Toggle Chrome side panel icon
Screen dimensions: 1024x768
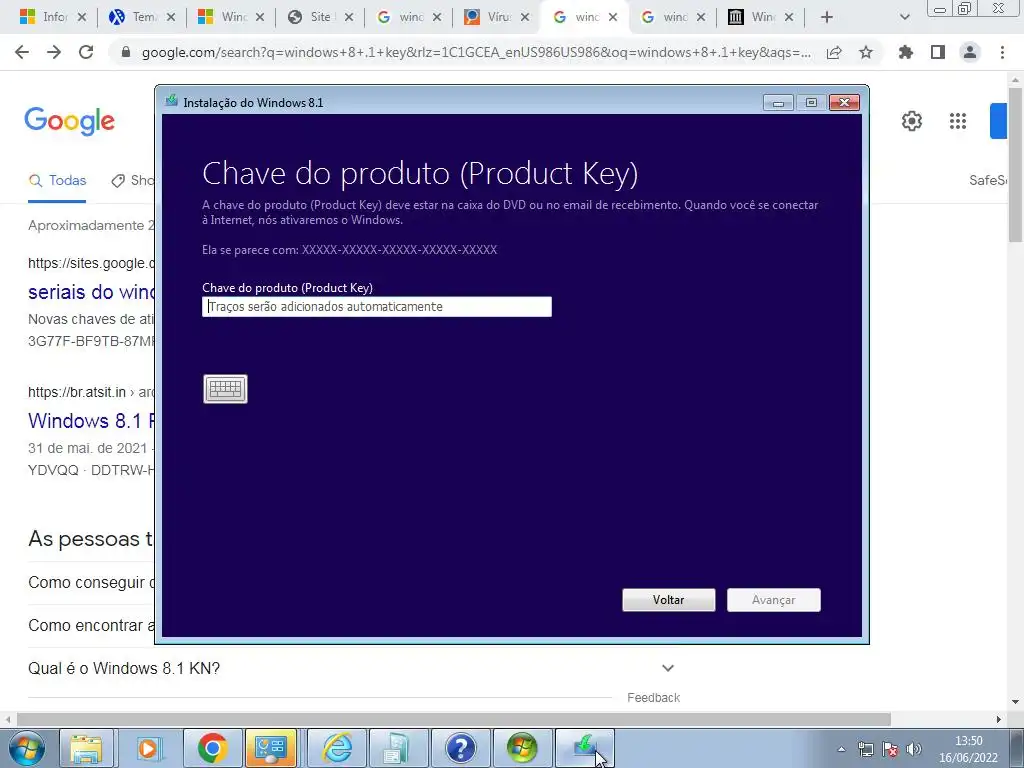tap(938, 52)
